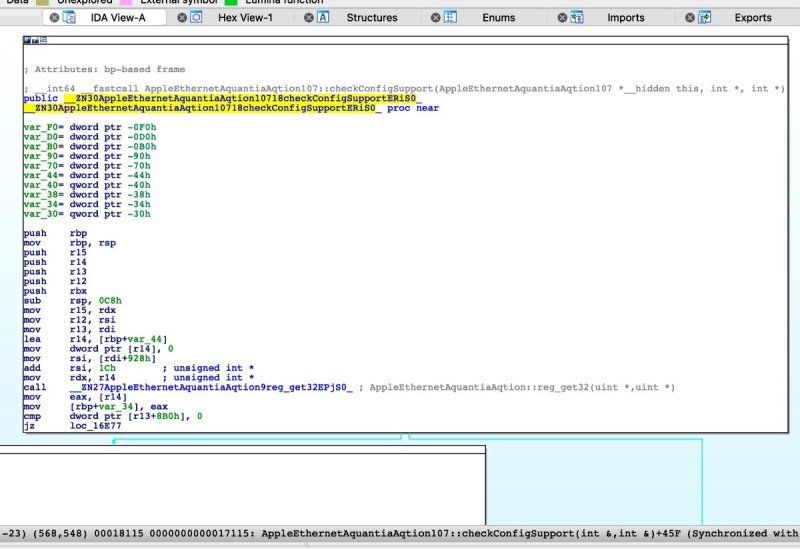Follow the loc_16E77 jump target
The height and width of the screenshot is (549, 800).
93,424
